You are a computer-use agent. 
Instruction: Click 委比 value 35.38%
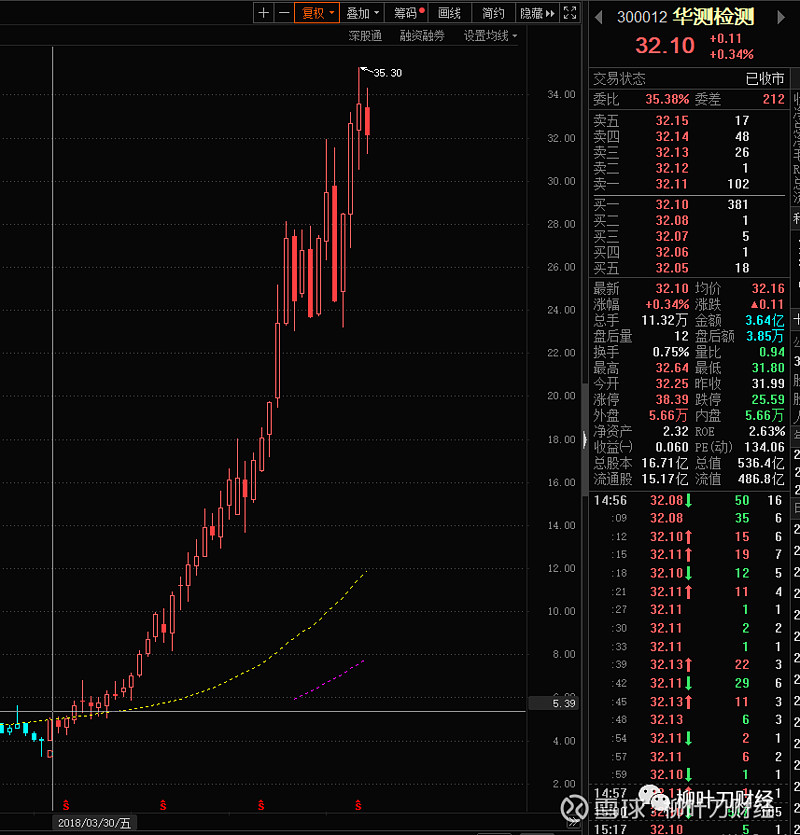point(667,100)
